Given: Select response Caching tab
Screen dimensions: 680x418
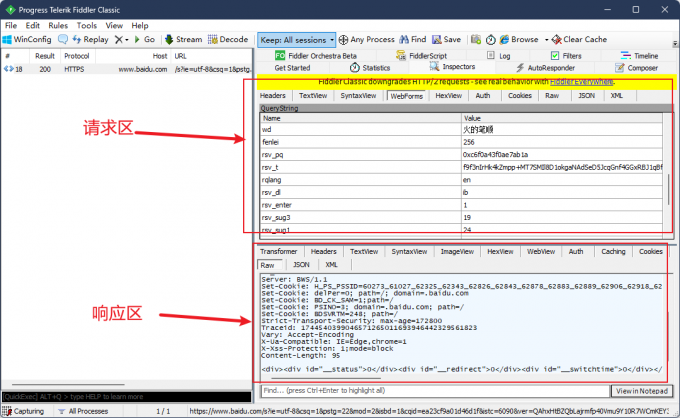Looking at the screenshot, I should point(613,251).
